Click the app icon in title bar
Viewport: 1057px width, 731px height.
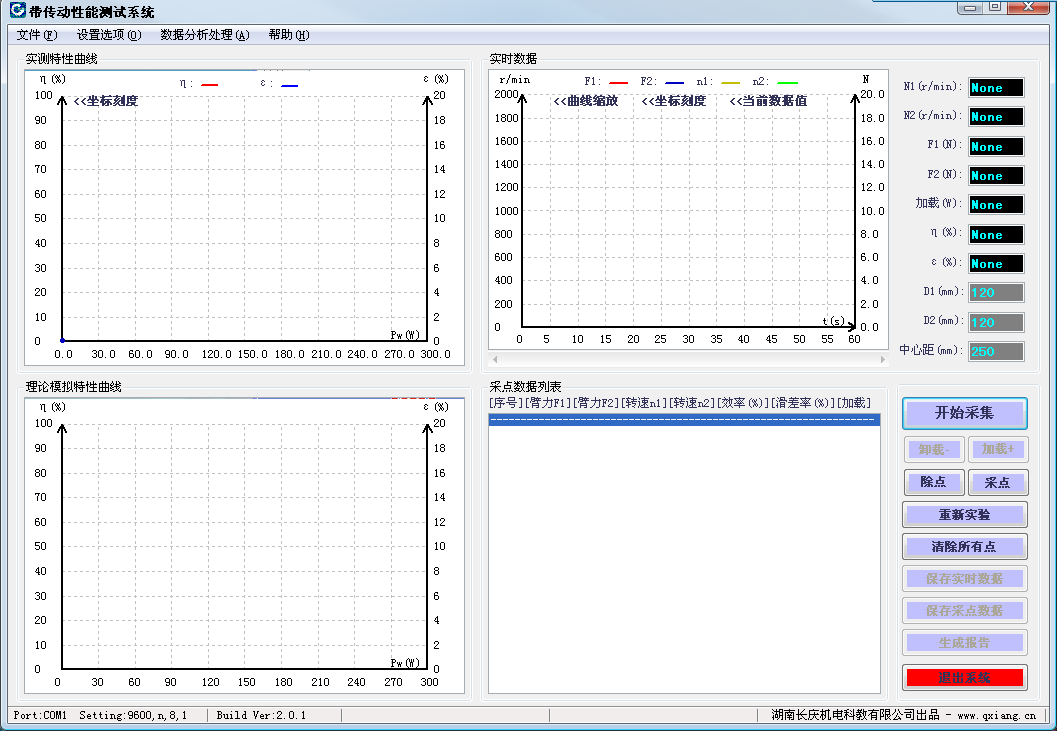click(x=17, y=12)
